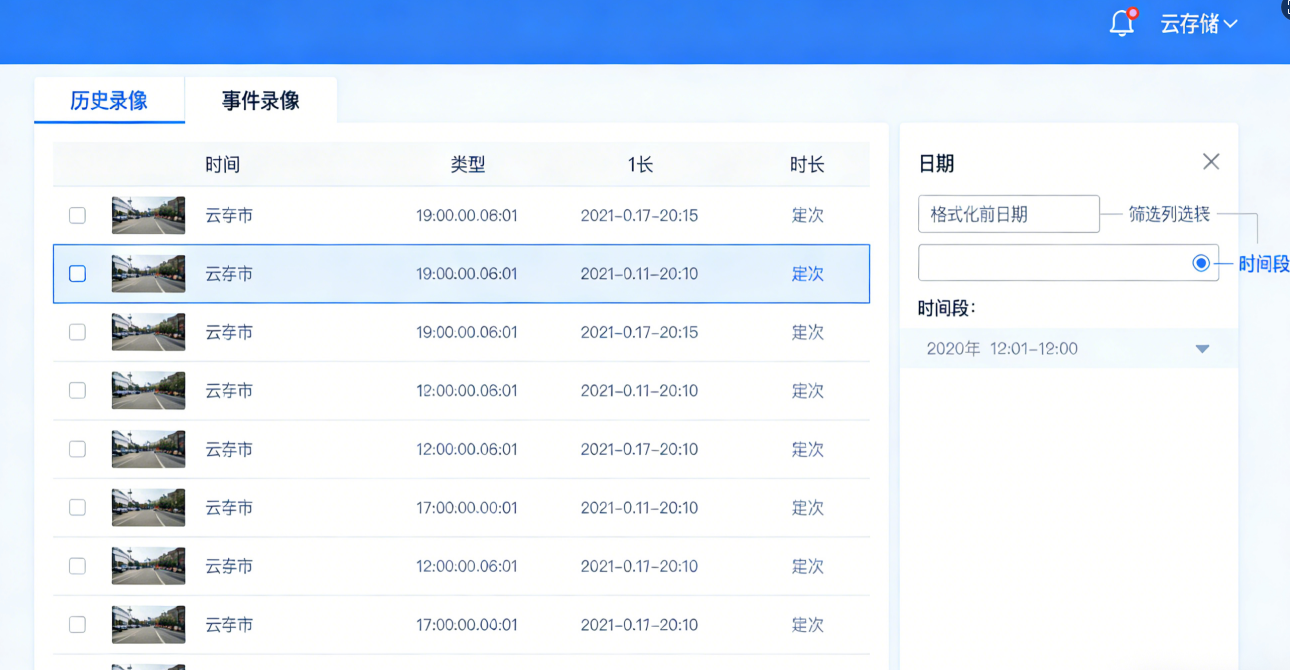This screenshot has height=670, width=1290.
Task: Check the checkbox of the highlighted recording row
Action: 77,273
